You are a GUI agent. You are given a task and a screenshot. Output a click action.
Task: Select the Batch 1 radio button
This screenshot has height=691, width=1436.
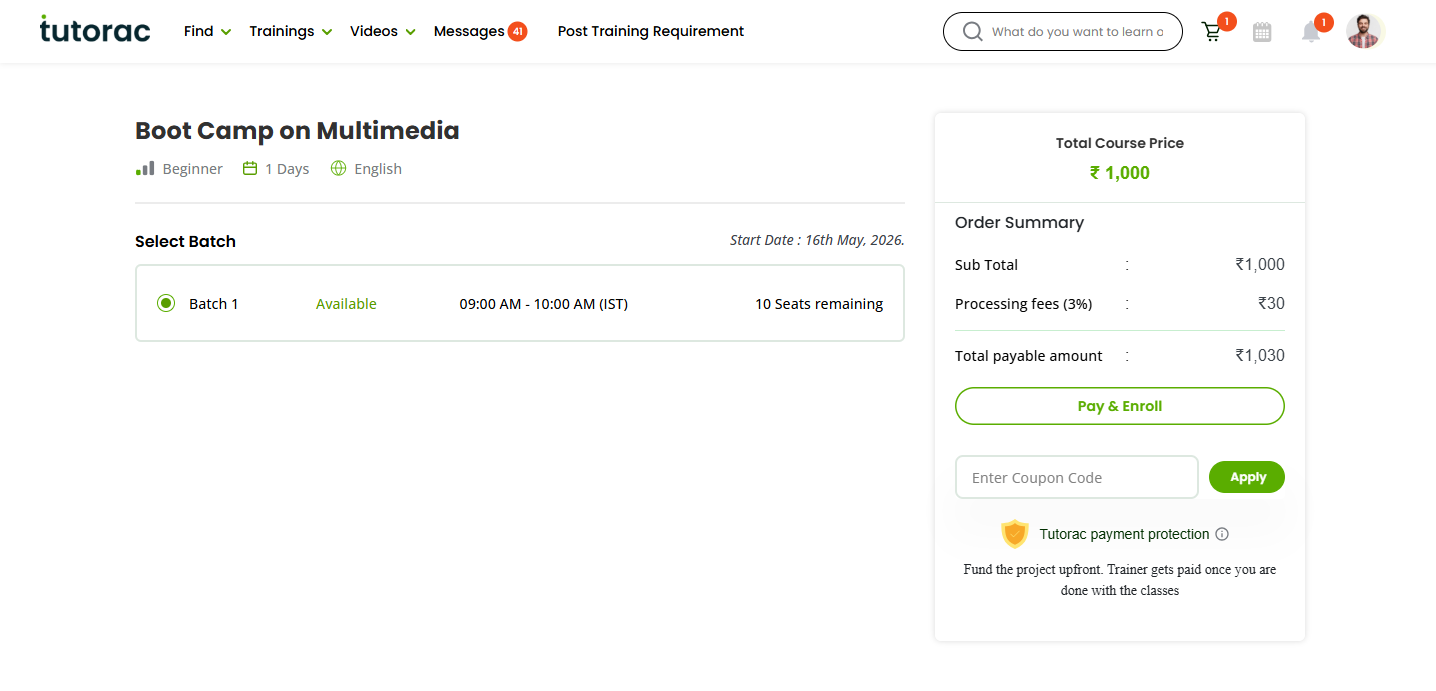coord(166,303)
